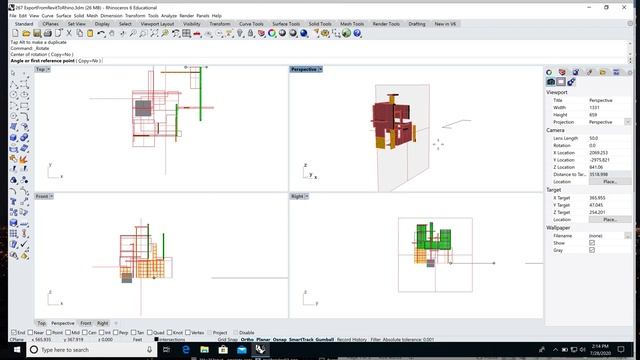Select the Text tool in sidebar
The image size is (640, 360).
pyautogui.click(x=13, y=202)
